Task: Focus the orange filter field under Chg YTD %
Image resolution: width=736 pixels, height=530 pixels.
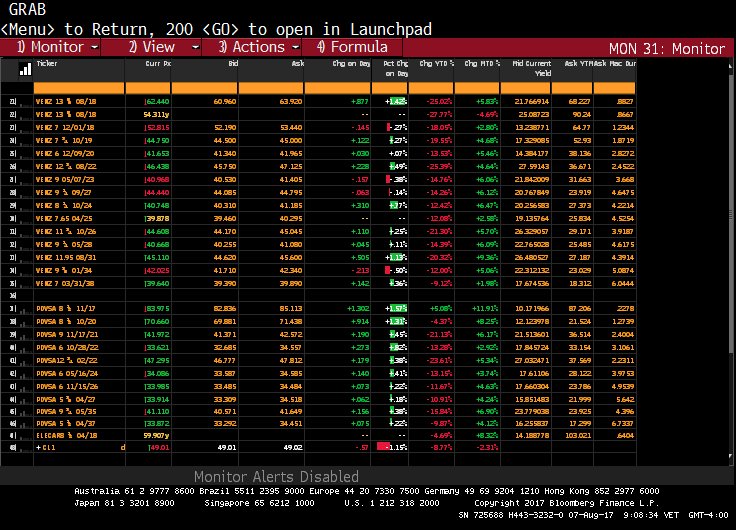Action: [431, 88]
